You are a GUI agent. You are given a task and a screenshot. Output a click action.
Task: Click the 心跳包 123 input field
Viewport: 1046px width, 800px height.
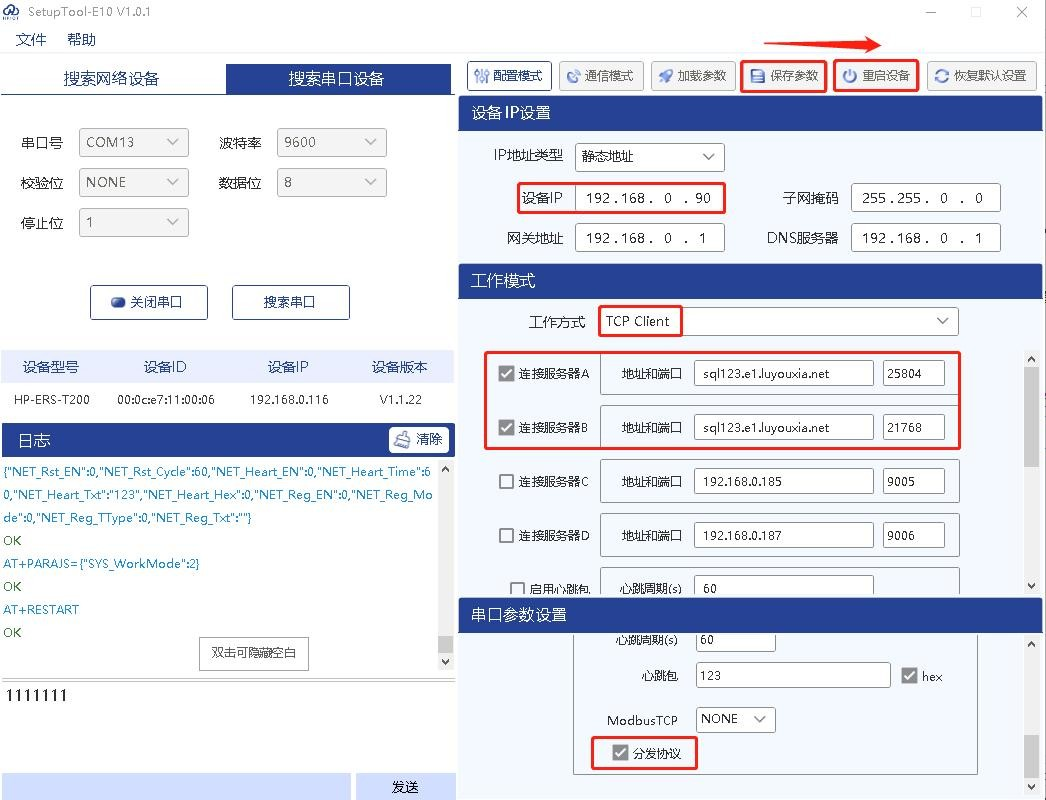(x=793, y=675)
